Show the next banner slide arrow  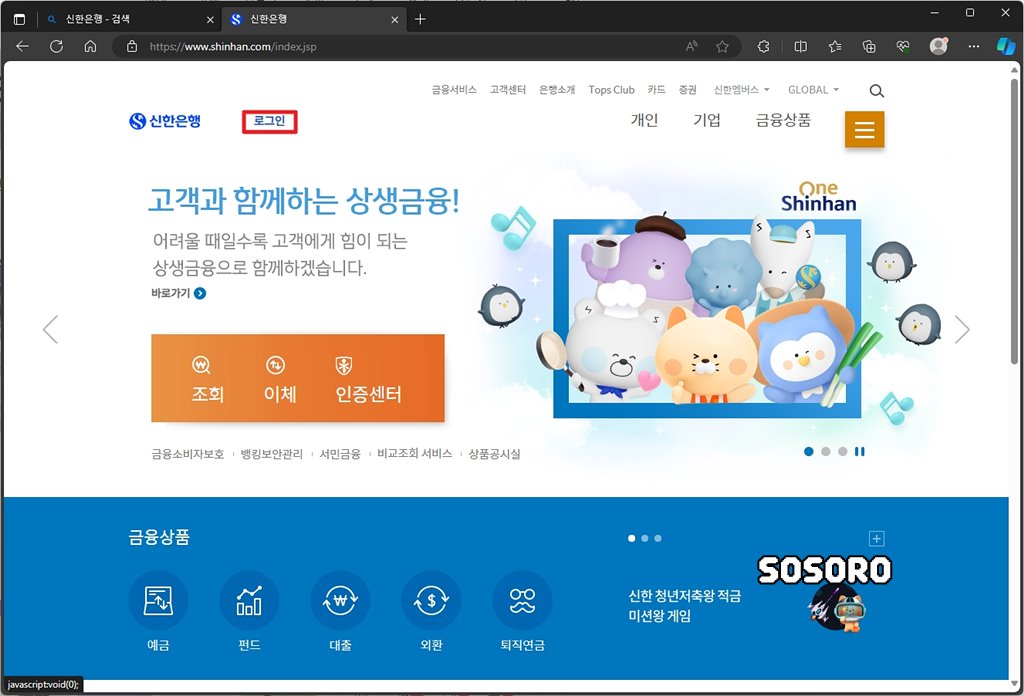pyautogui.click(x=962, y=329)
